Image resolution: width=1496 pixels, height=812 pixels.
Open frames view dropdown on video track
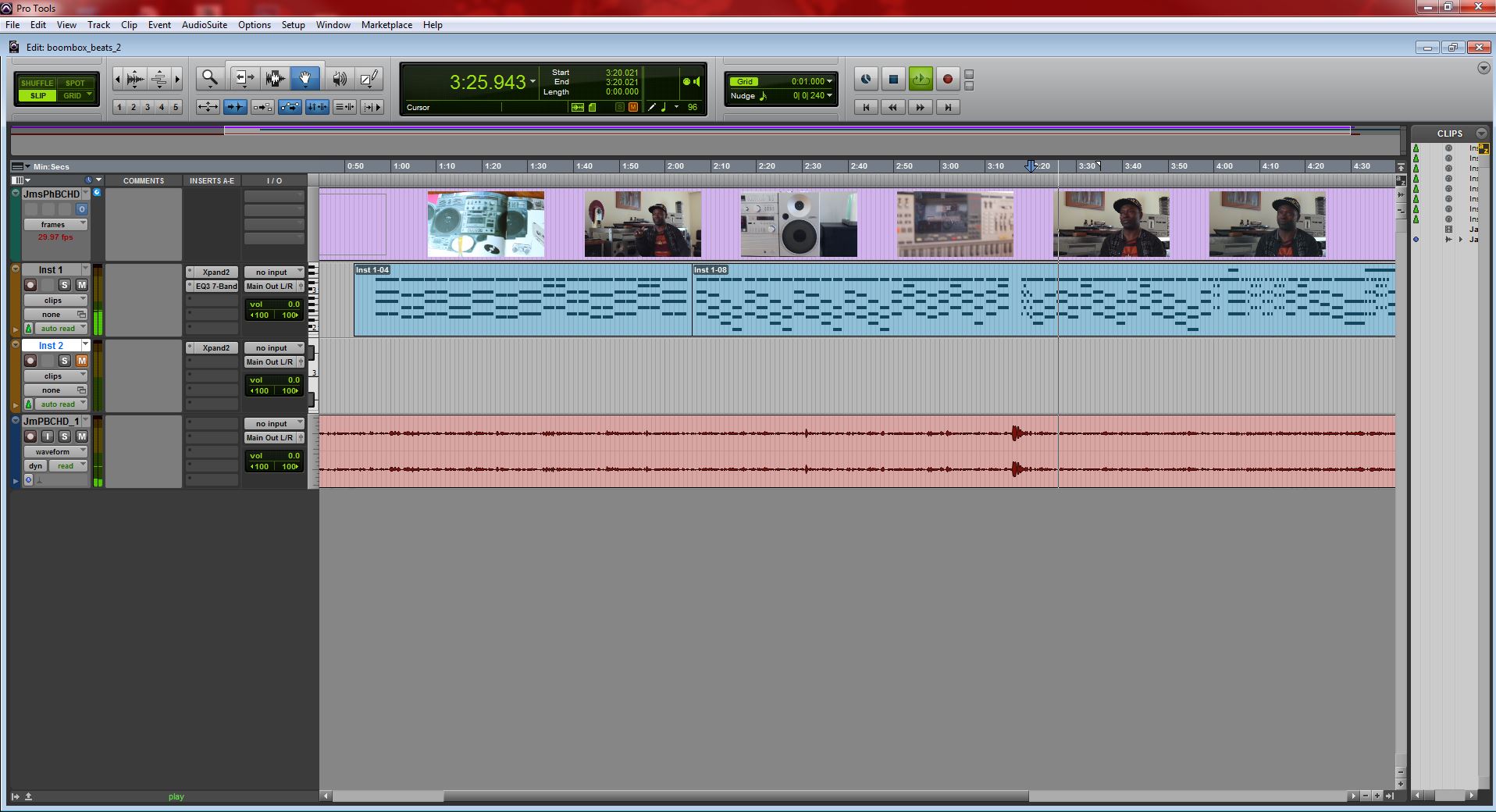55,224
